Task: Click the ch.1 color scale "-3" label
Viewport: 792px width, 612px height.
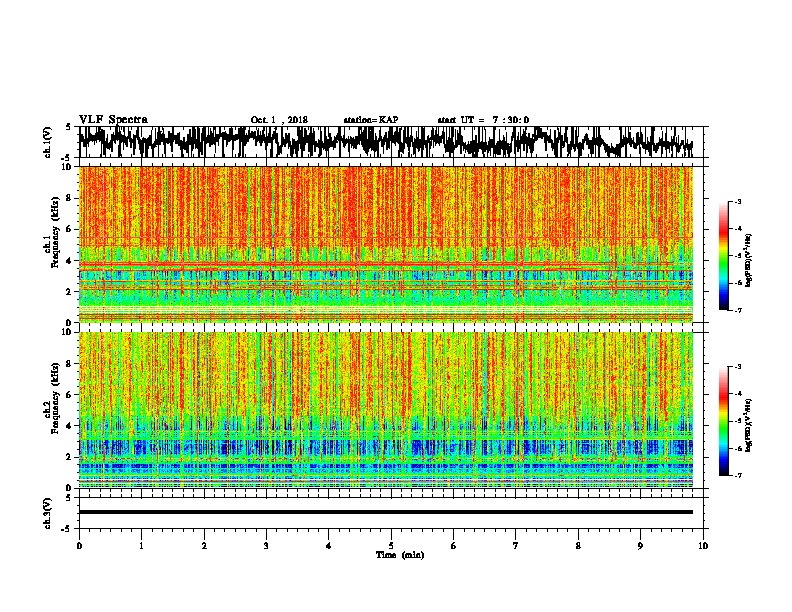Action: [x=737, y=202]
